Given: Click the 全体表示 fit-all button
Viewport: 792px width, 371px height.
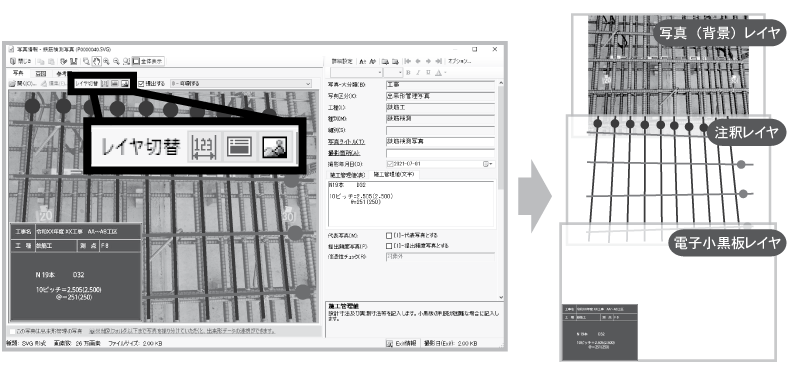Looking at the screenshot, I should coord(147,61).
